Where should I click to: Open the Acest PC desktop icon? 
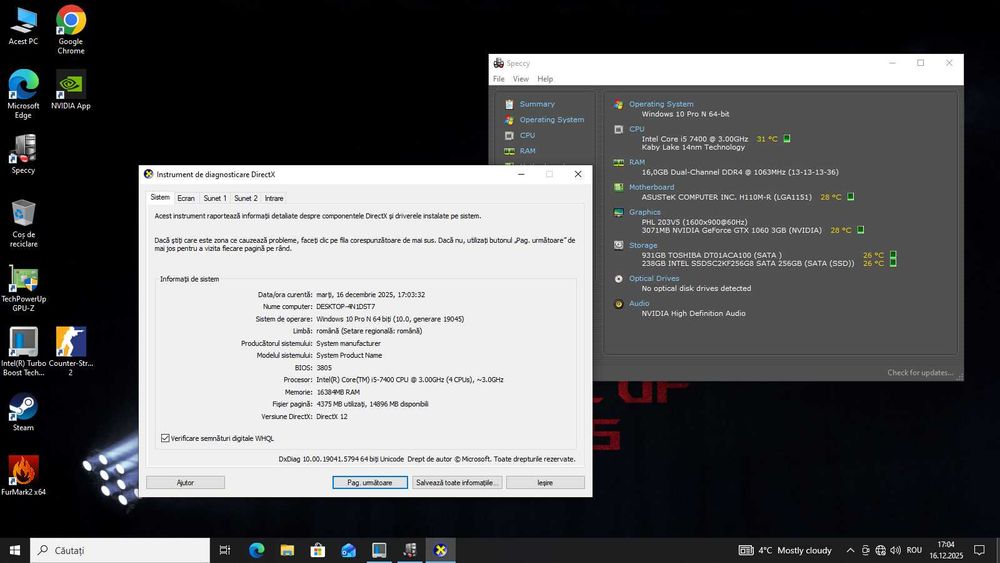[23, 27]
